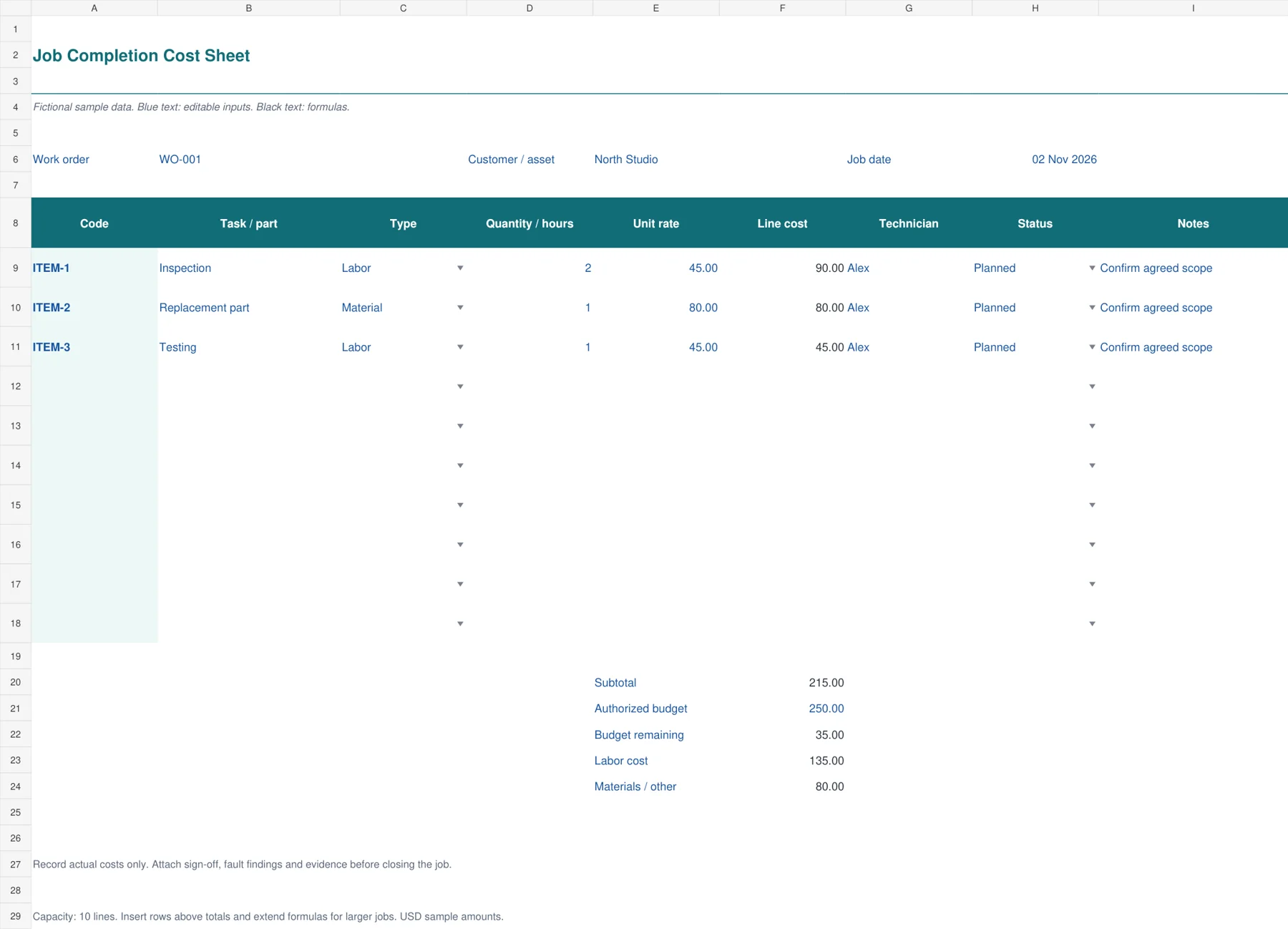The image size is (1288, 929).
Task: Select the WO-001 work order cell
Action: click(249, 160)
